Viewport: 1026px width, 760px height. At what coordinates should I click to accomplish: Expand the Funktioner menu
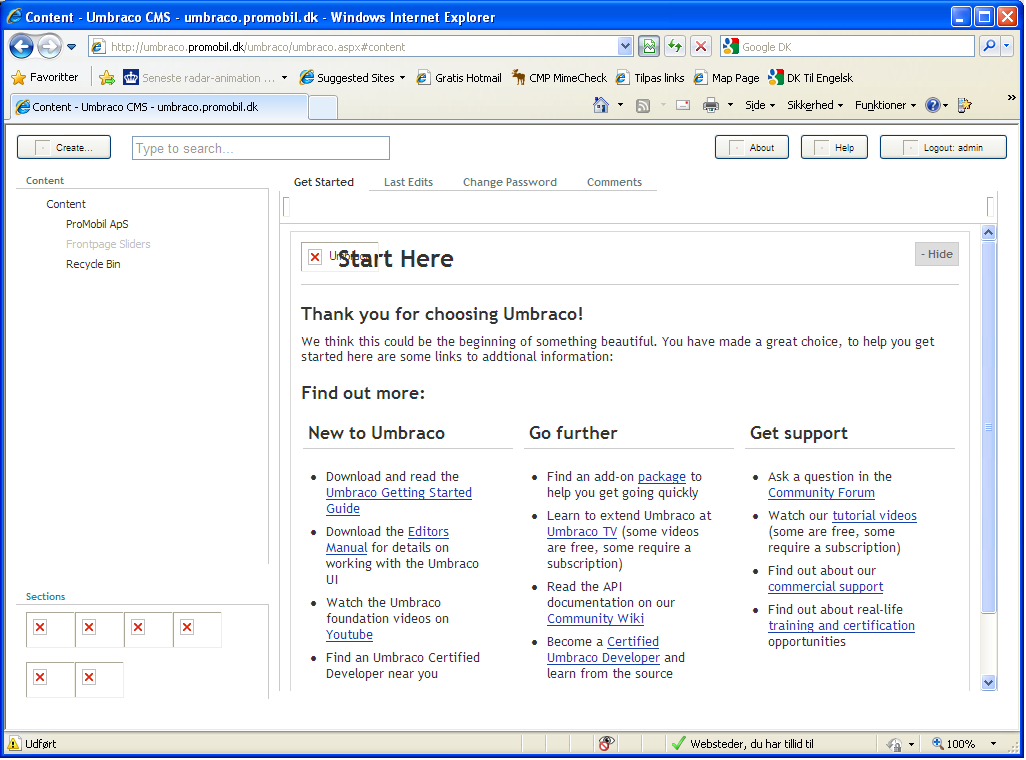[x=885, y=105]
